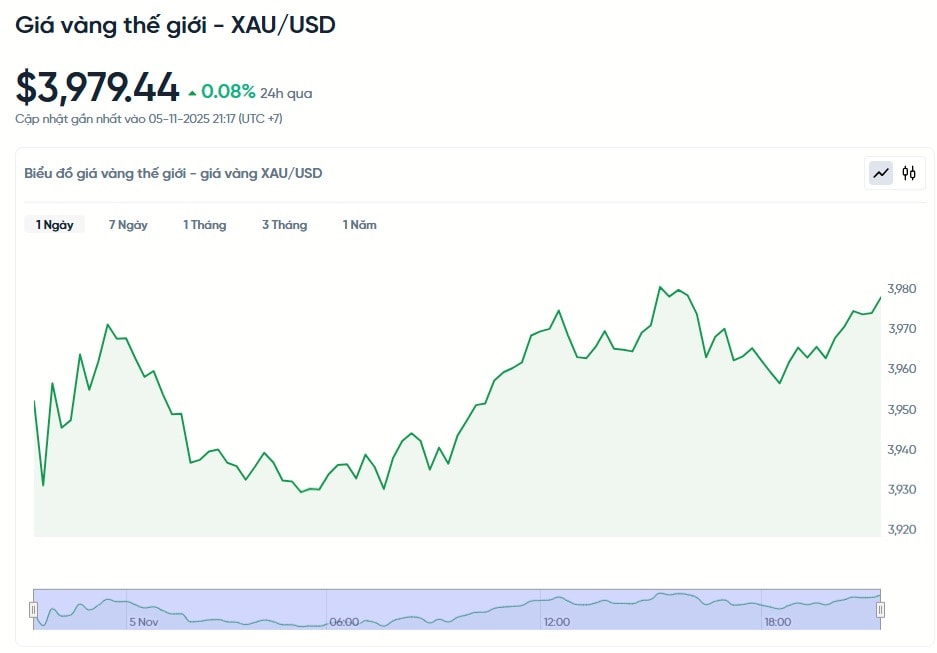Click the 06:00 mark in navigator

[x=344, y=622]
